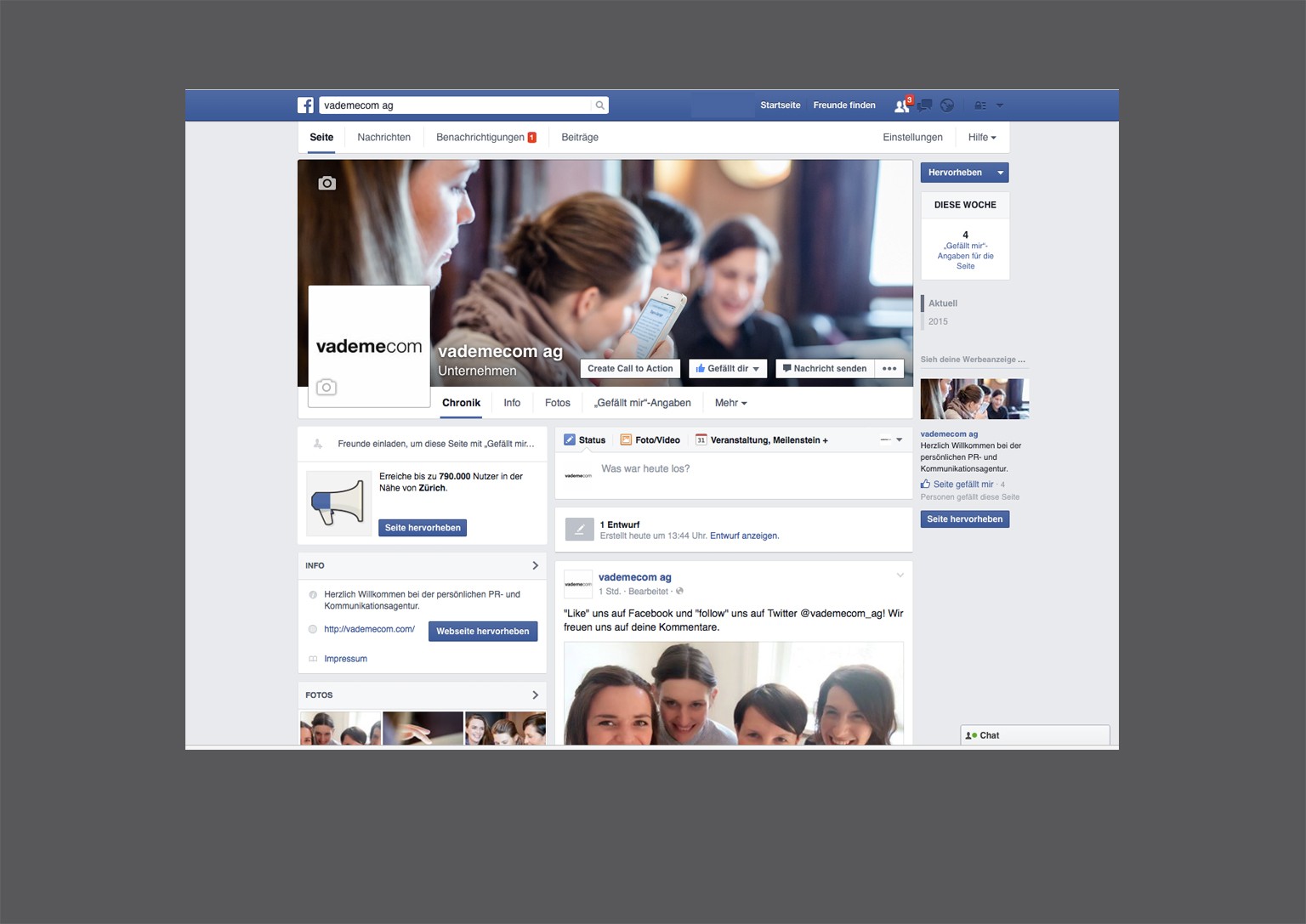
Task: Open the Hilfe dropdown menu
Action: tap(981, 138)
